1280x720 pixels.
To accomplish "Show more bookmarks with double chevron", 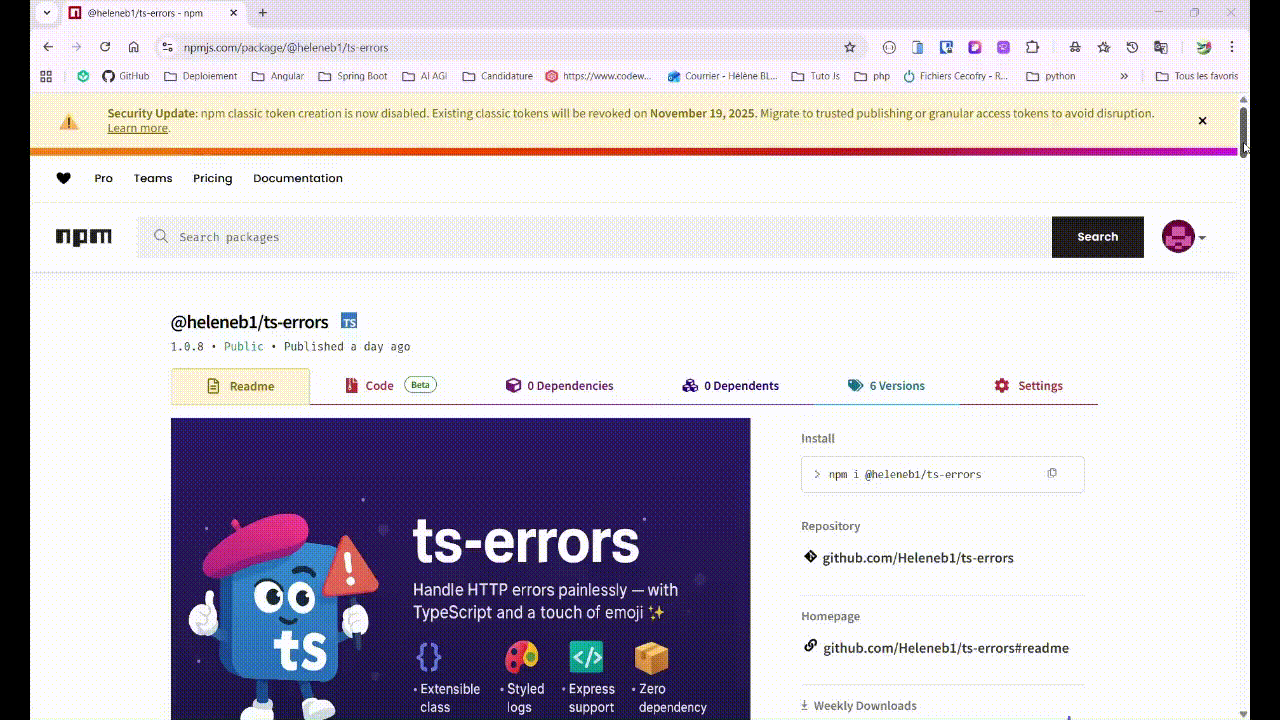I will tap(1124, 76).
